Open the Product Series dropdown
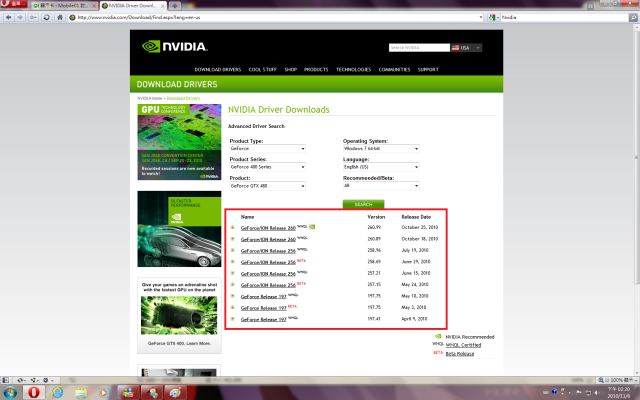Viewport: 640px width, 400px height. coord(267,167)
